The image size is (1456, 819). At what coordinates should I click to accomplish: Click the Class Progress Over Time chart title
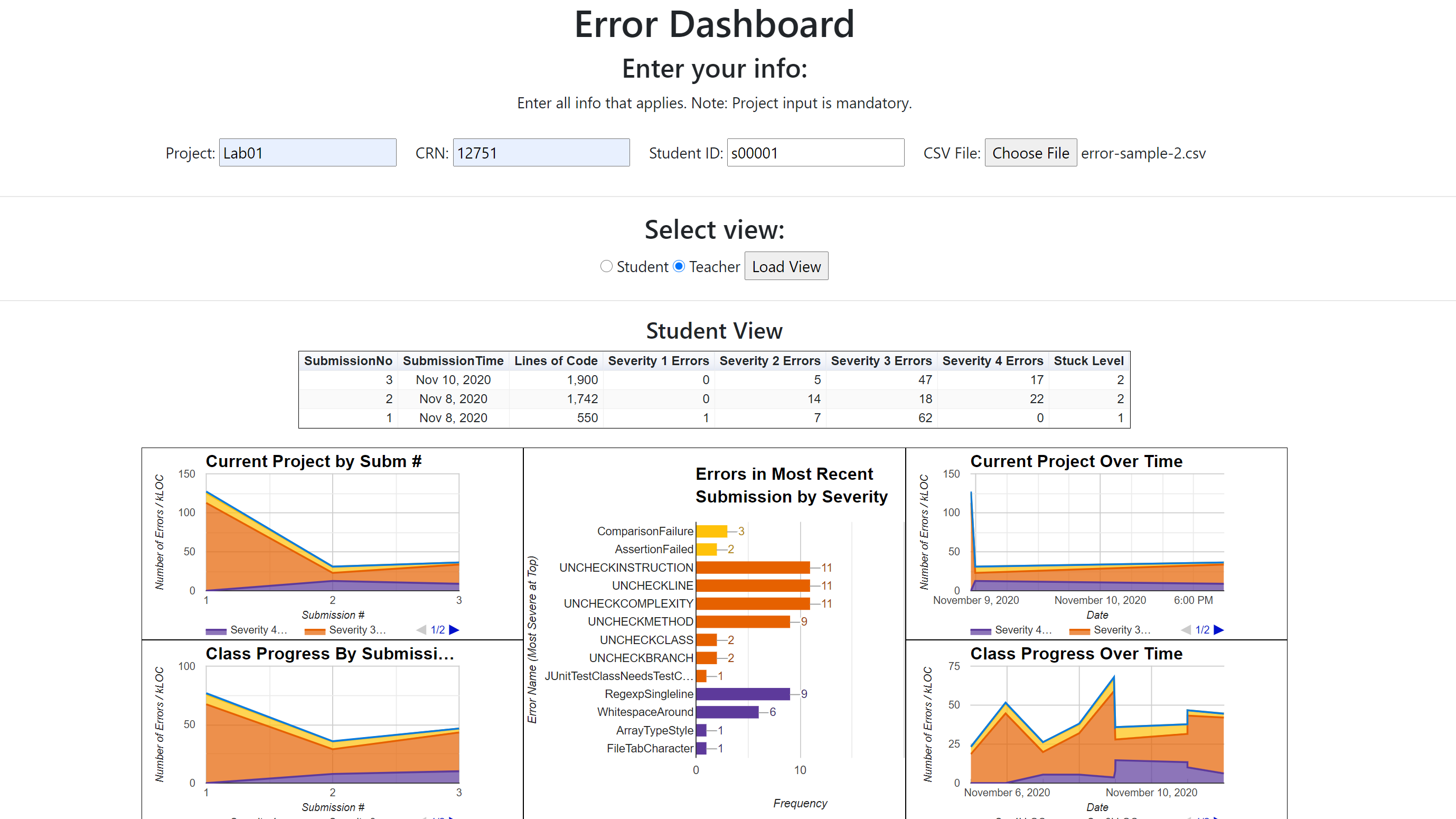pos(1076,654)
